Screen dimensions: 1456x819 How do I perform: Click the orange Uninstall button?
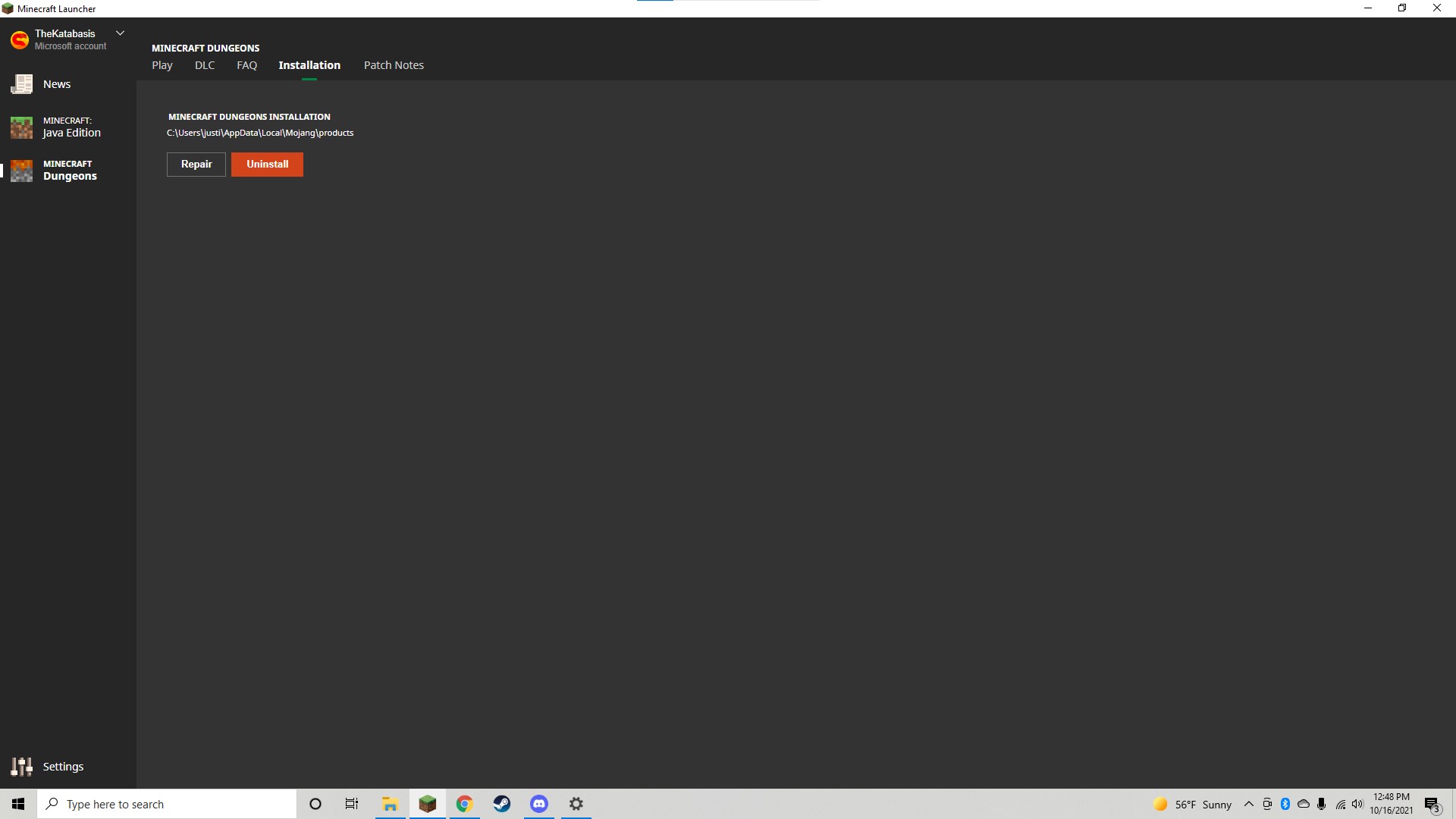coord(267,165)
